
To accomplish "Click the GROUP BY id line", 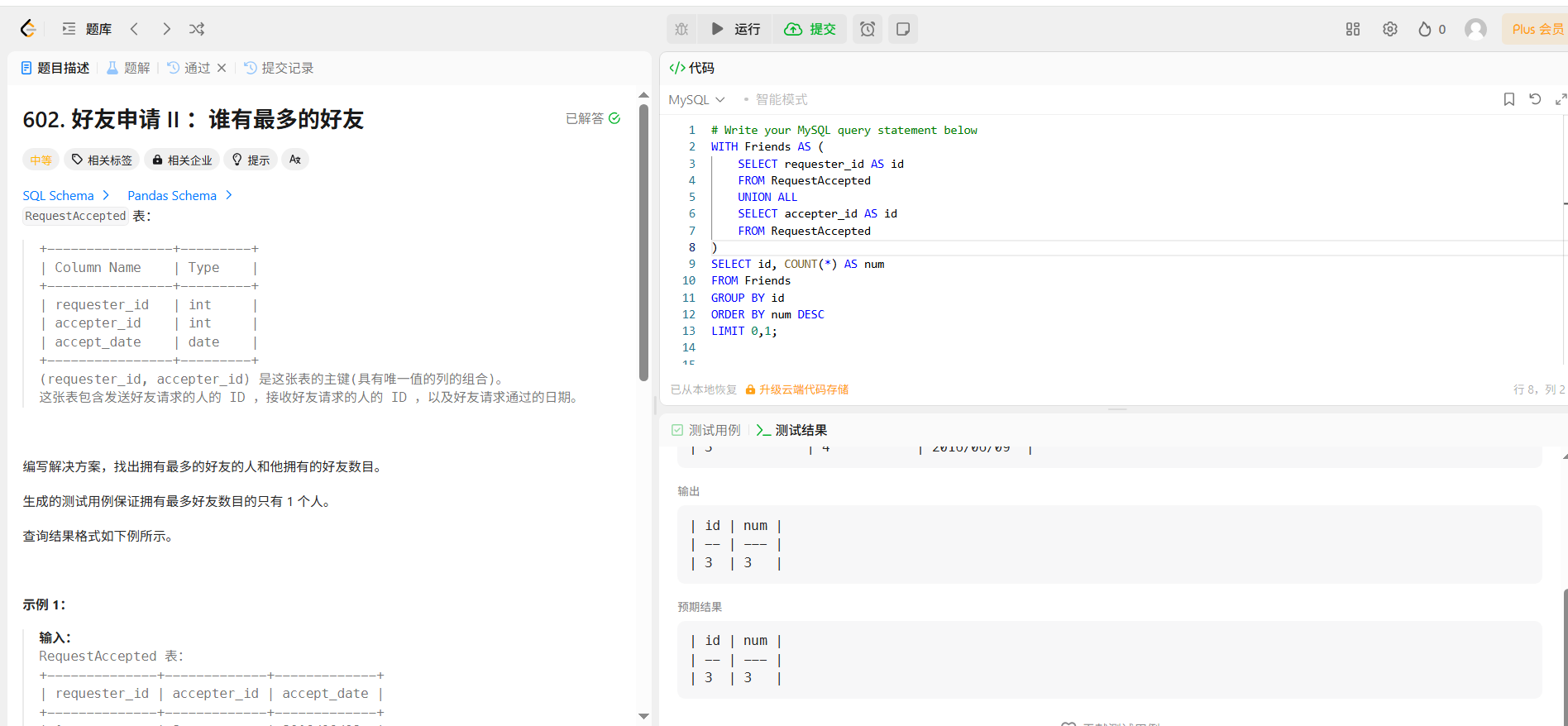I will click(748, 298).
